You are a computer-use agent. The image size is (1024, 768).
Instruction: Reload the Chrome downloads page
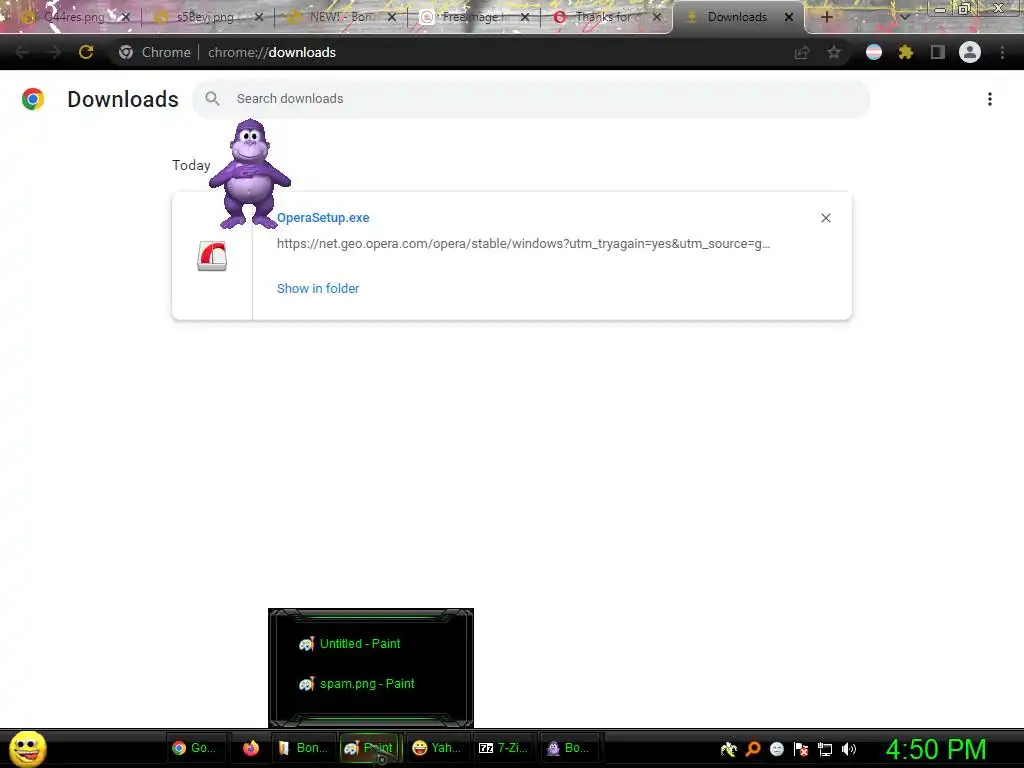[x=86, y=52]
